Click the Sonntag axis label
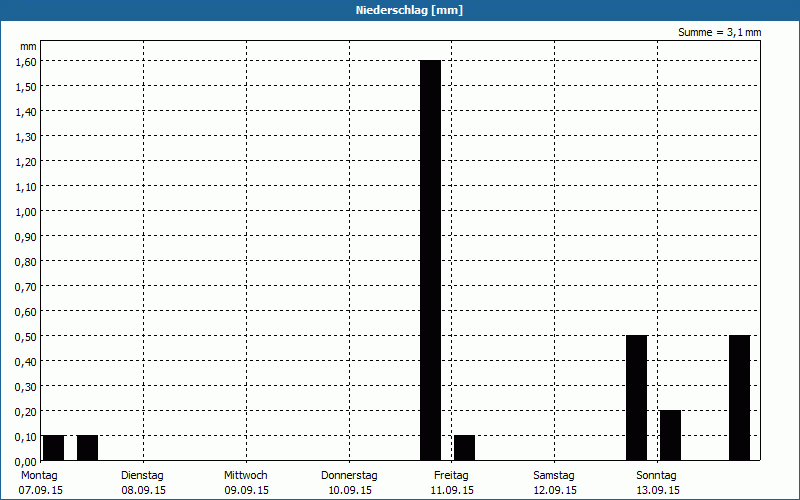Screen dimensions: 800x500 [x=656, y=475]
